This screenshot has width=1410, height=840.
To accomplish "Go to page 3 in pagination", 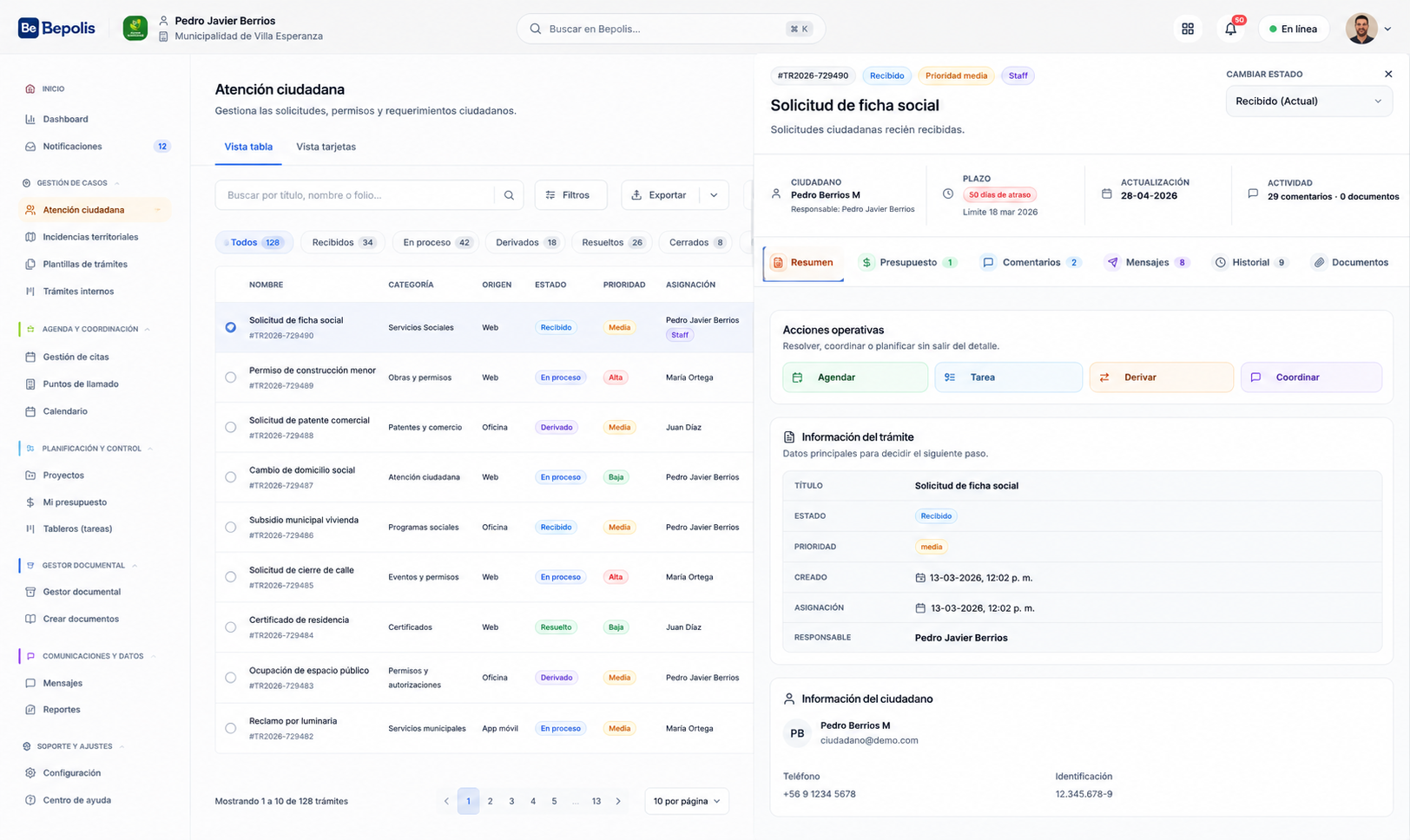I will click(x=511, y=801).
